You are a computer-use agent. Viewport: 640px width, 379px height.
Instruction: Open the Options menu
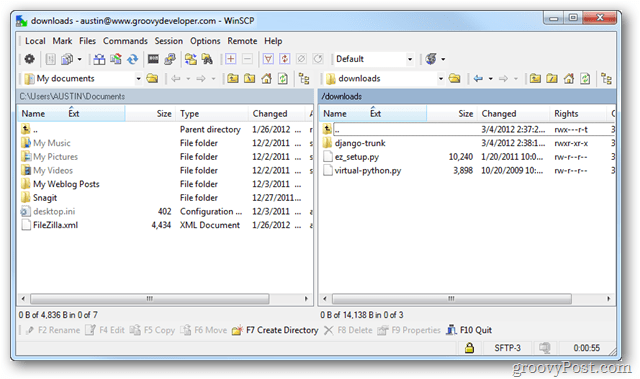pos(205,41)
